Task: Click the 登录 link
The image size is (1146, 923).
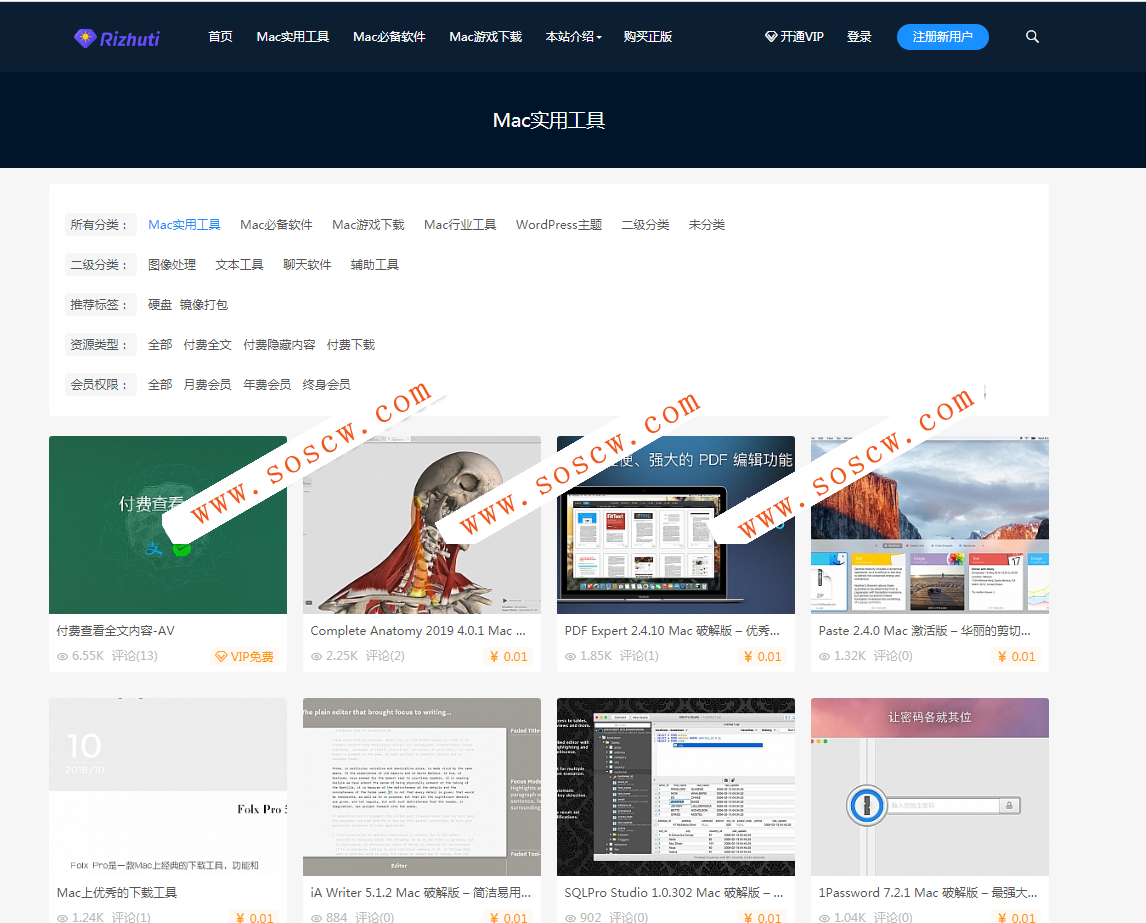Action: tap(859, 37)
